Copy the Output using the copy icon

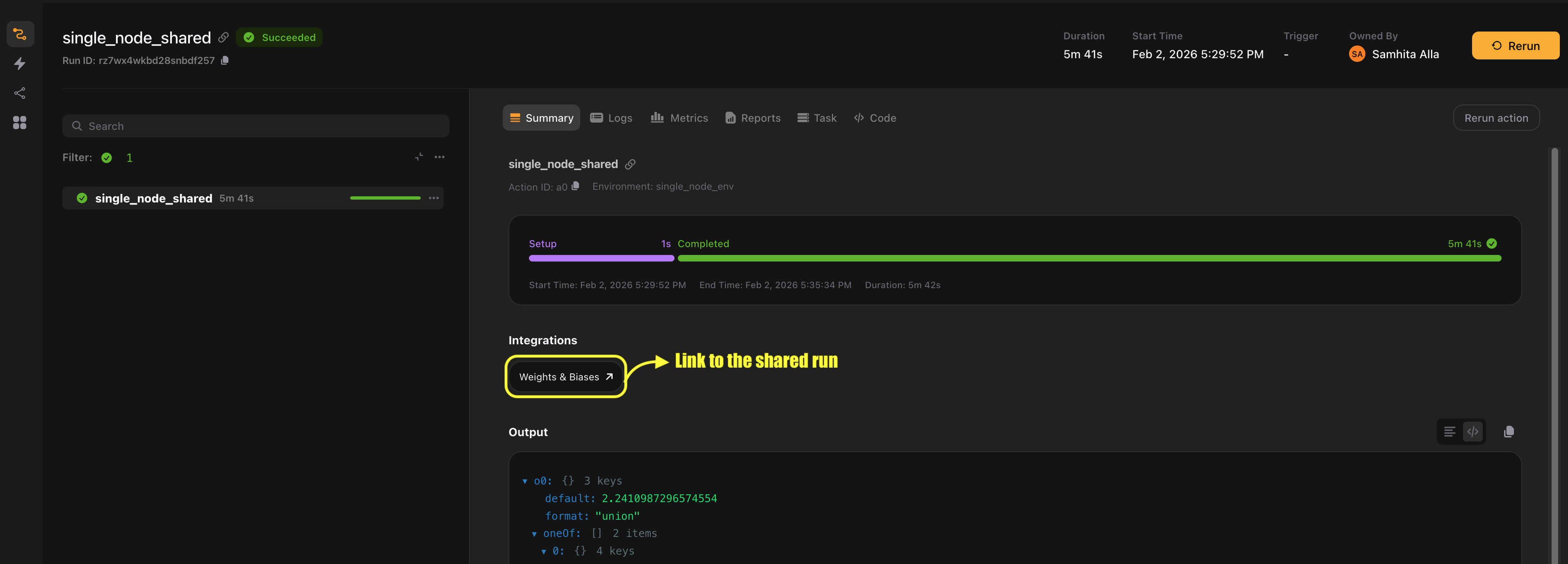[1509, 431]
